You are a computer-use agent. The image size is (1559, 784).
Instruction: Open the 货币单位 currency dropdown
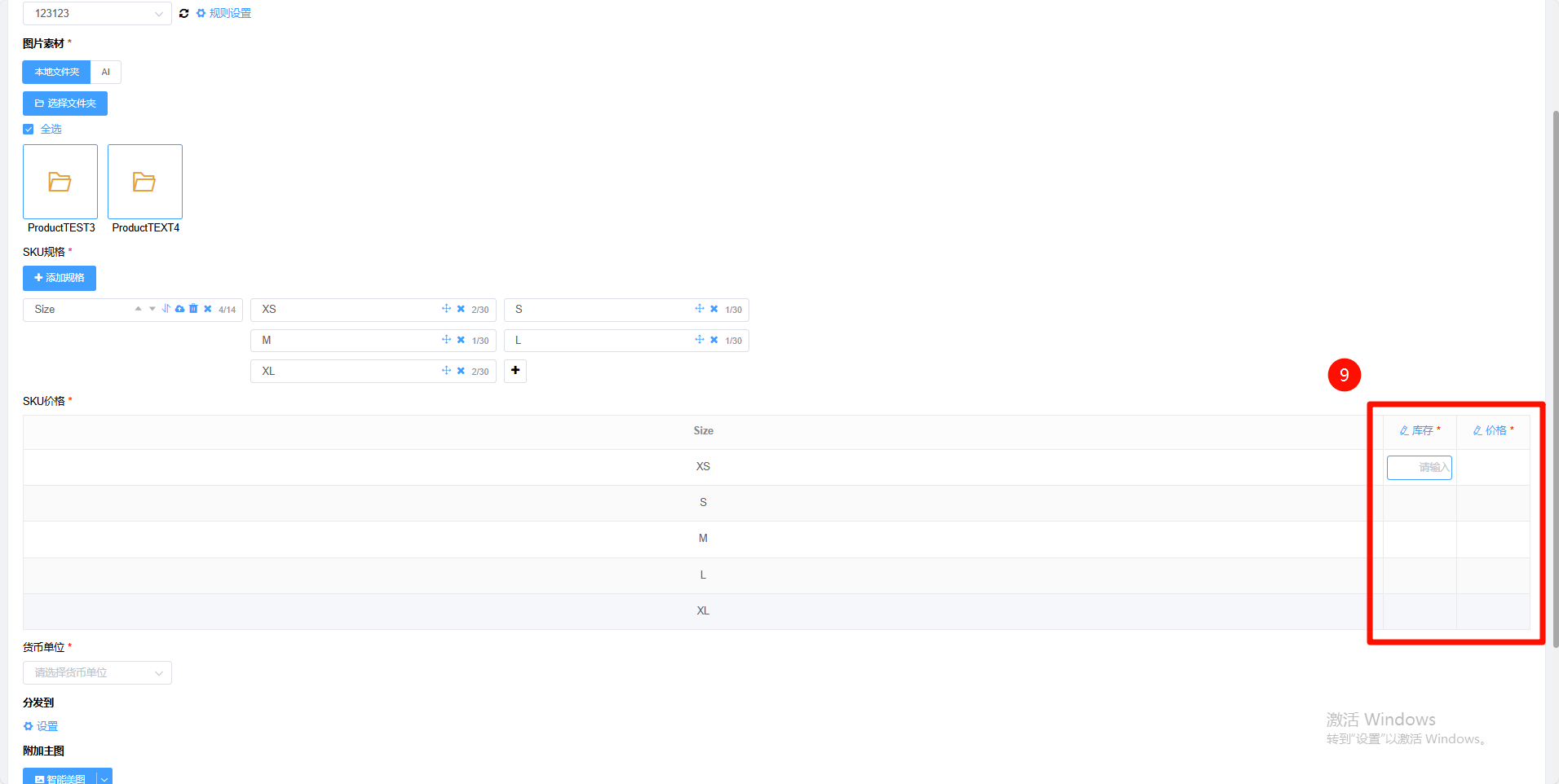(x=97, y=672)
